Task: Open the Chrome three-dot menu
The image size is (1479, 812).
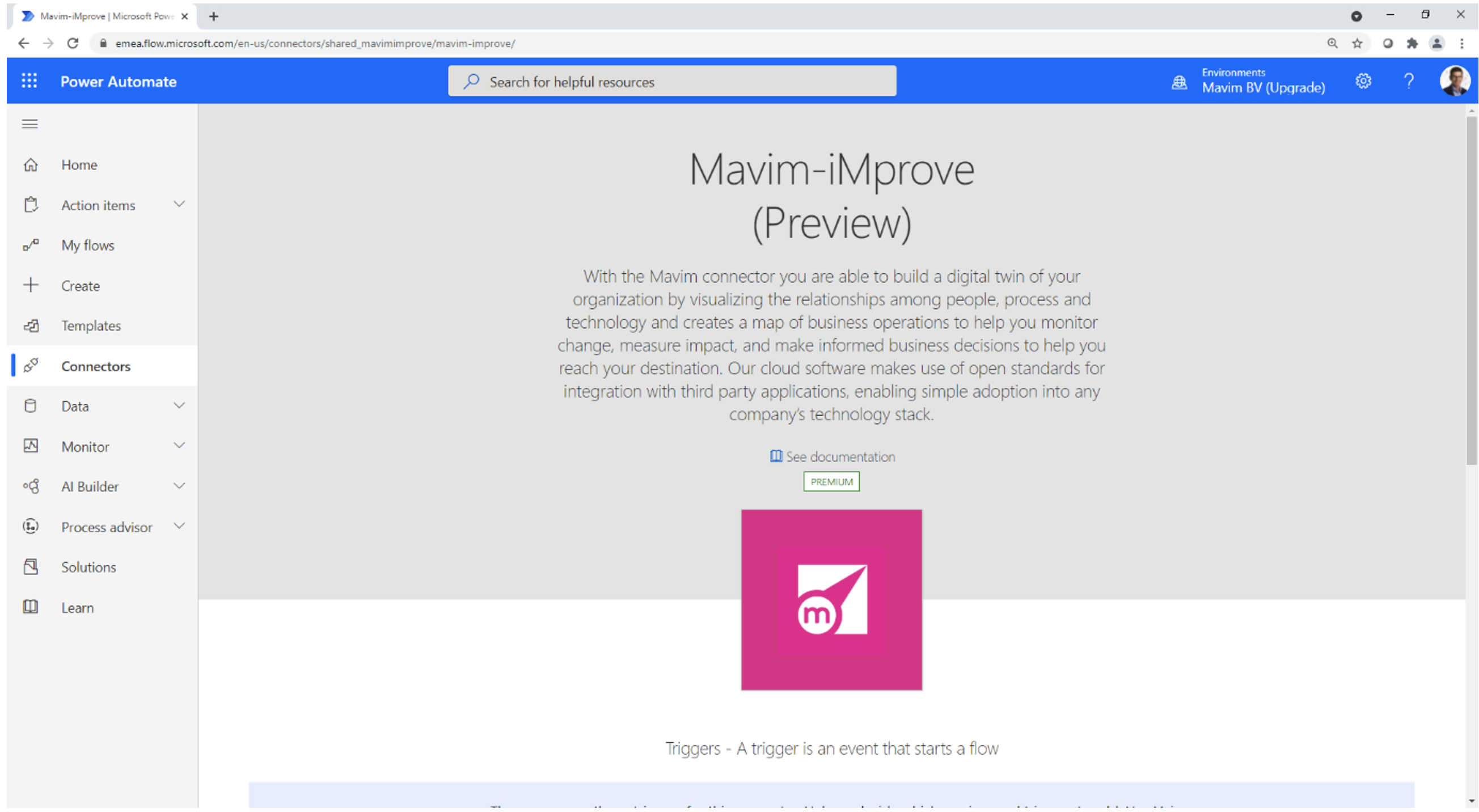Action: [x=1461, y=43]
